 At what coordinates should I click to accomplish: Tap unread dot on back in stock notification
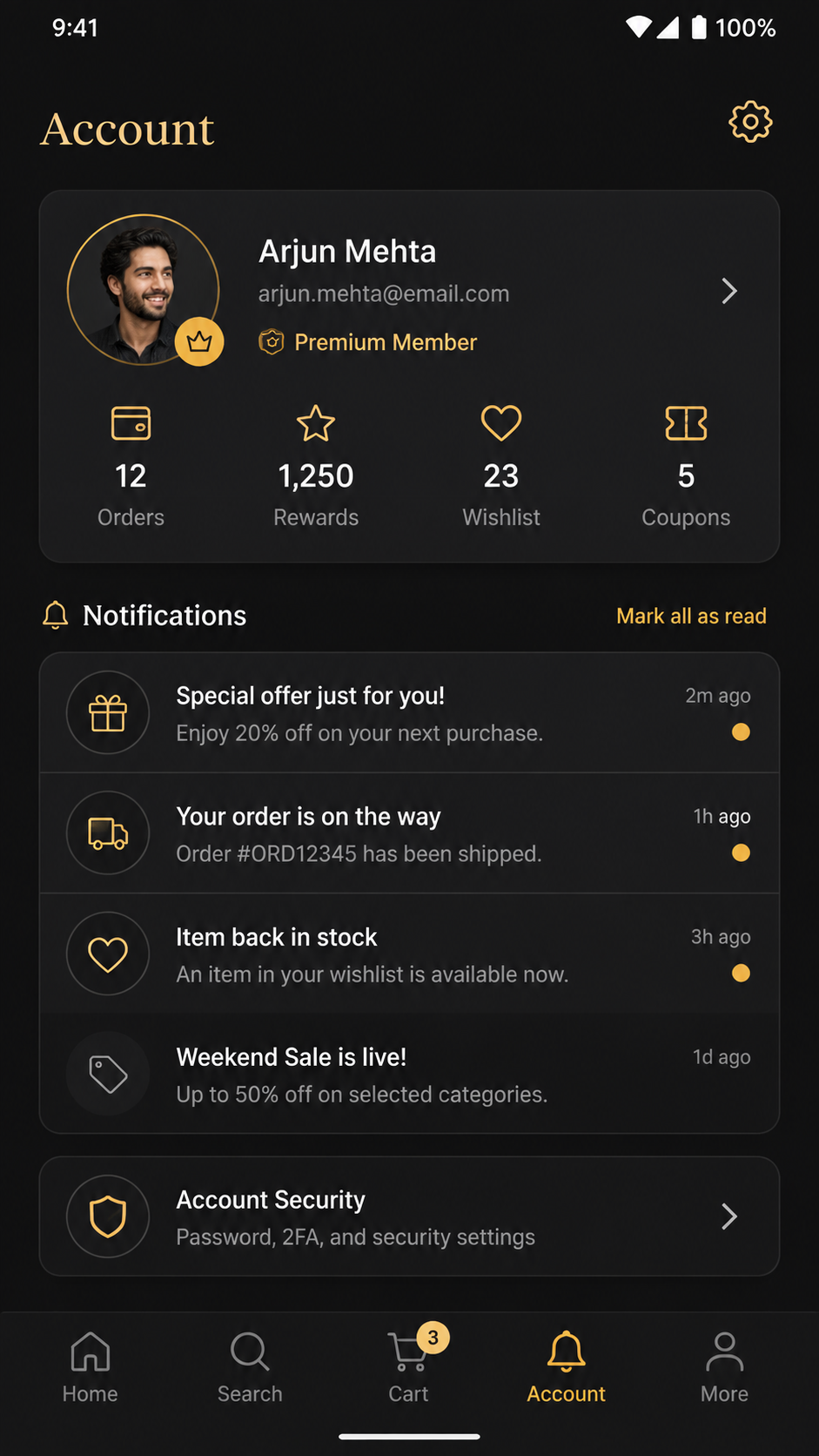point(741,973)
